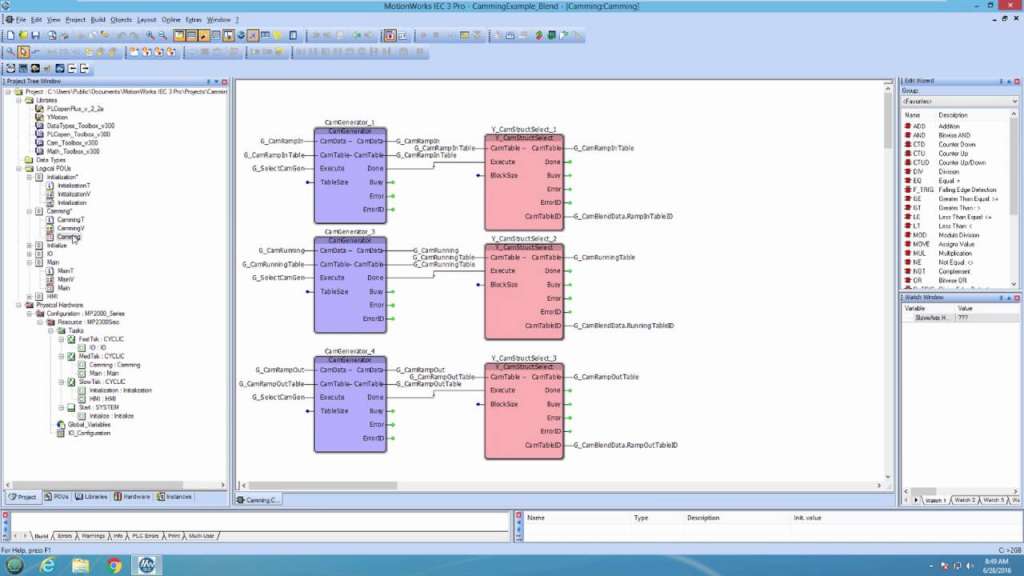The width and height of the screenshot is (1024, 576).
Task: Select Resource MP2300Siec in tree
Action: [x=88, y=322]
